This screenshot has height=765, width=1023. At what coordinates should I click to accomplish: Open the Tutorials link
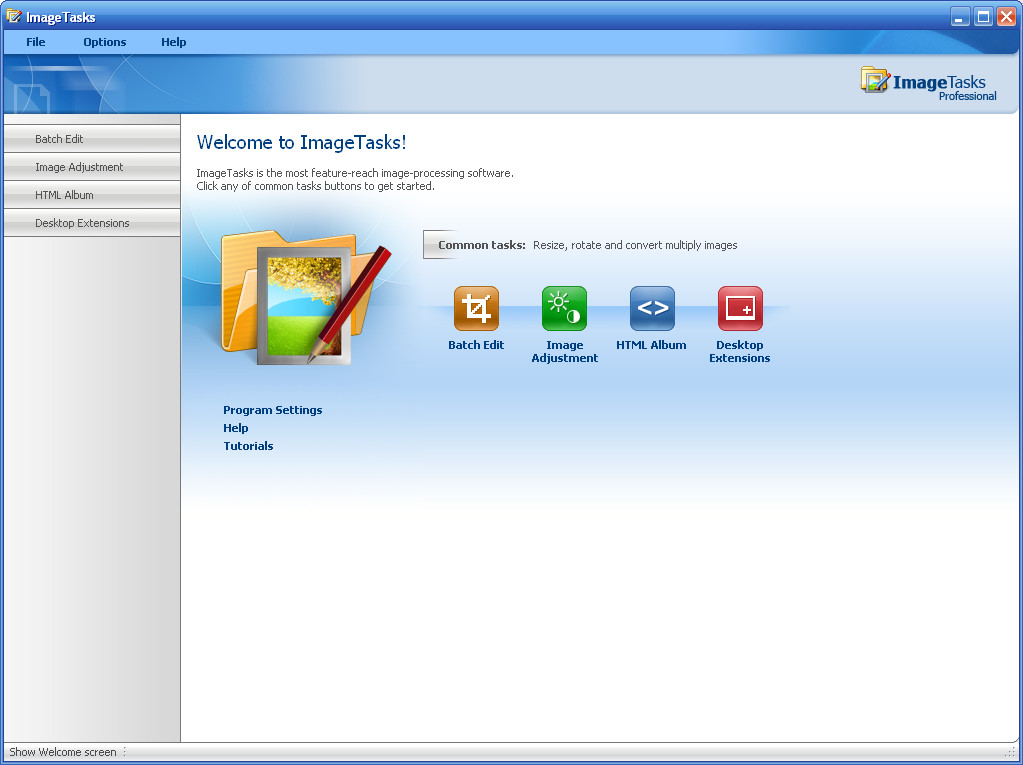pos(248,446)
